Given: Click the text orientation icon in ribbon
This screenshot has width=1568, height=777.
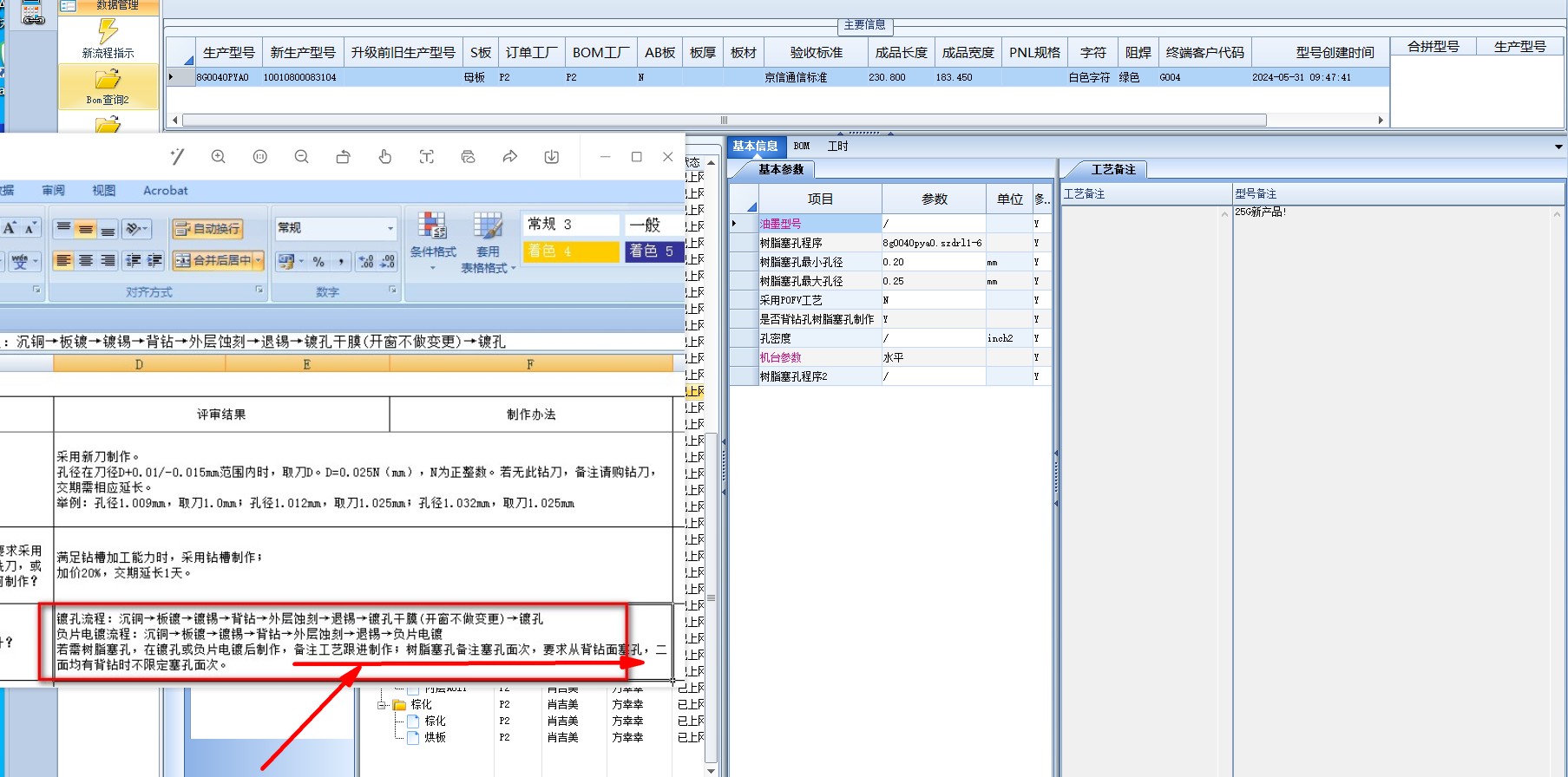Looking at the screenshot, I should pyautogui.click(x=136, y=229).
